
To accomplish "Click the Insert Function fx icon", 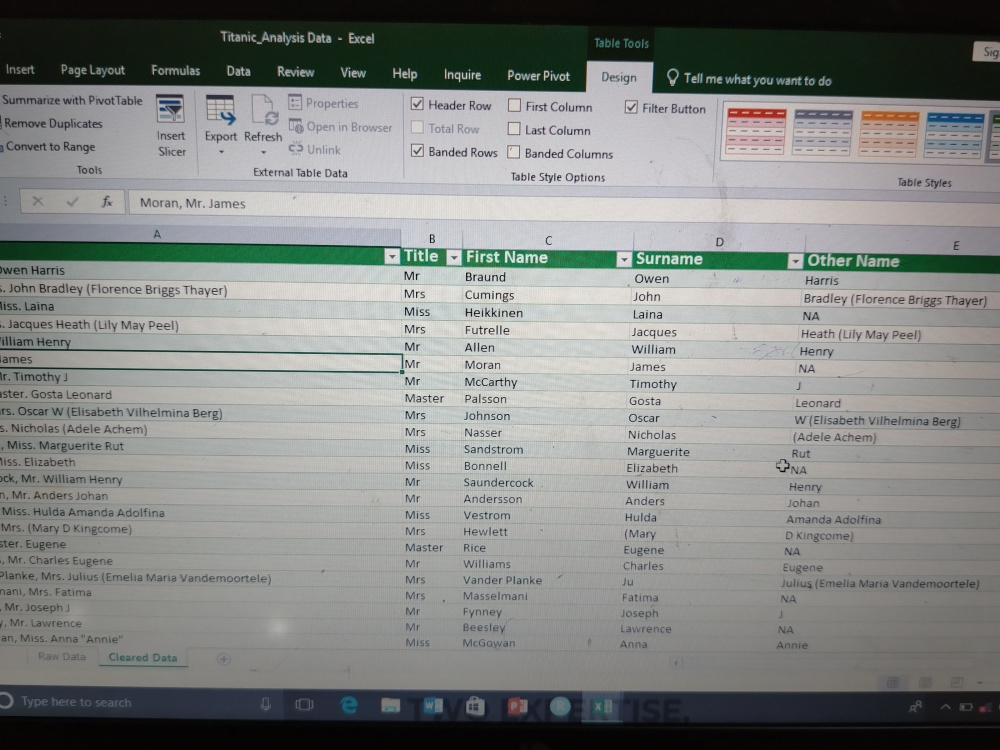I will pyautogui.click(x=107, y=202).
